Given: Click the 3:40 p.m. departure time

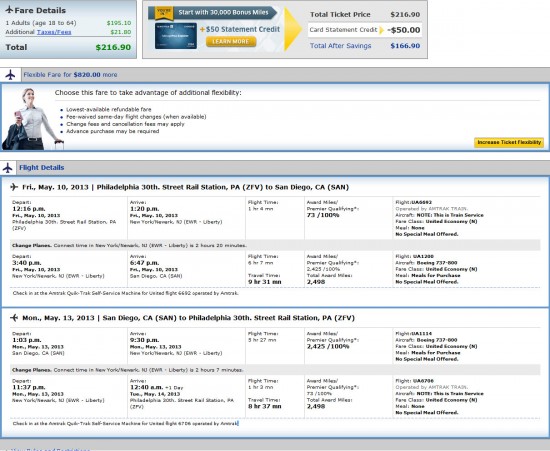Looking at the screenshot, I should click(x=27, y=263).
